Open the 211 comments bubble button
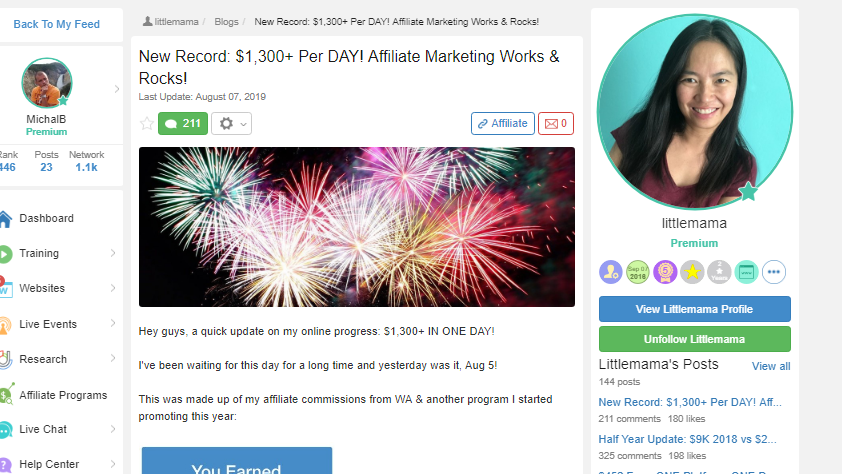 click(x=183, y=123)
